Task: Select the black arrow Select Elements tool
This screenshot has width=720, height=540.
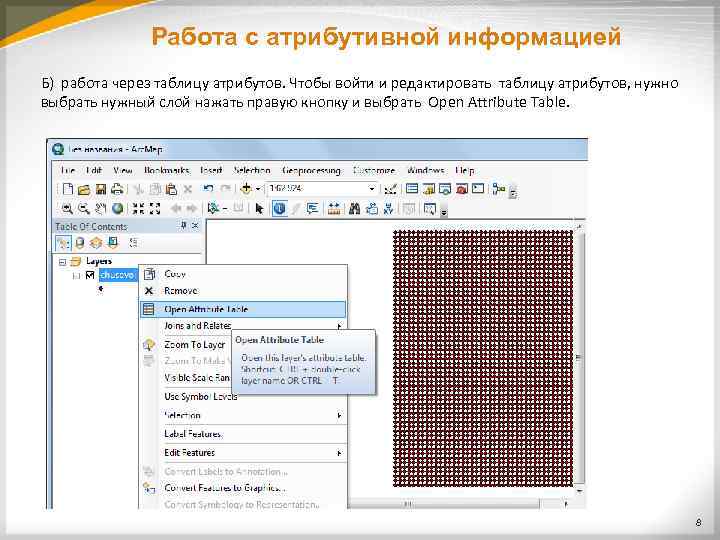Action: click(x=259, y=209)
